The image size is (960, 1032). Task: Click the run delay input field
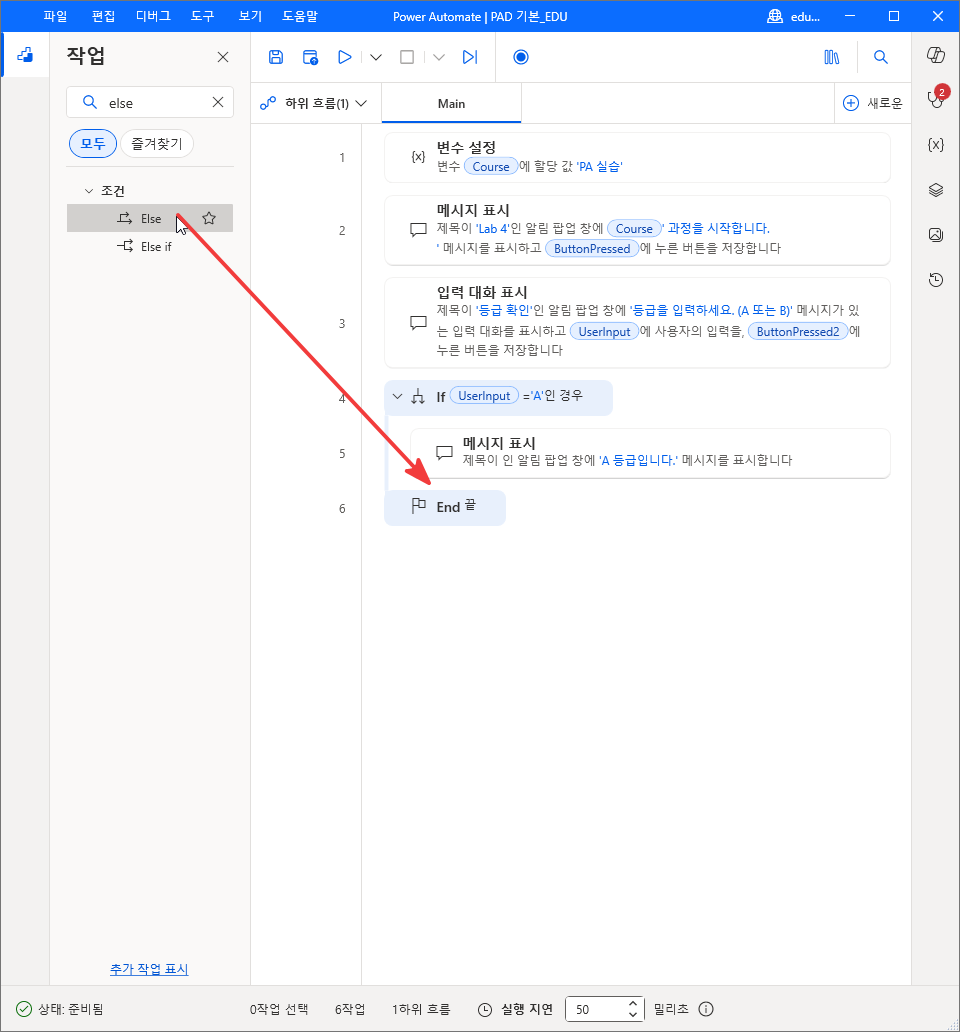pyautogui.click(x=595, y=1009)
